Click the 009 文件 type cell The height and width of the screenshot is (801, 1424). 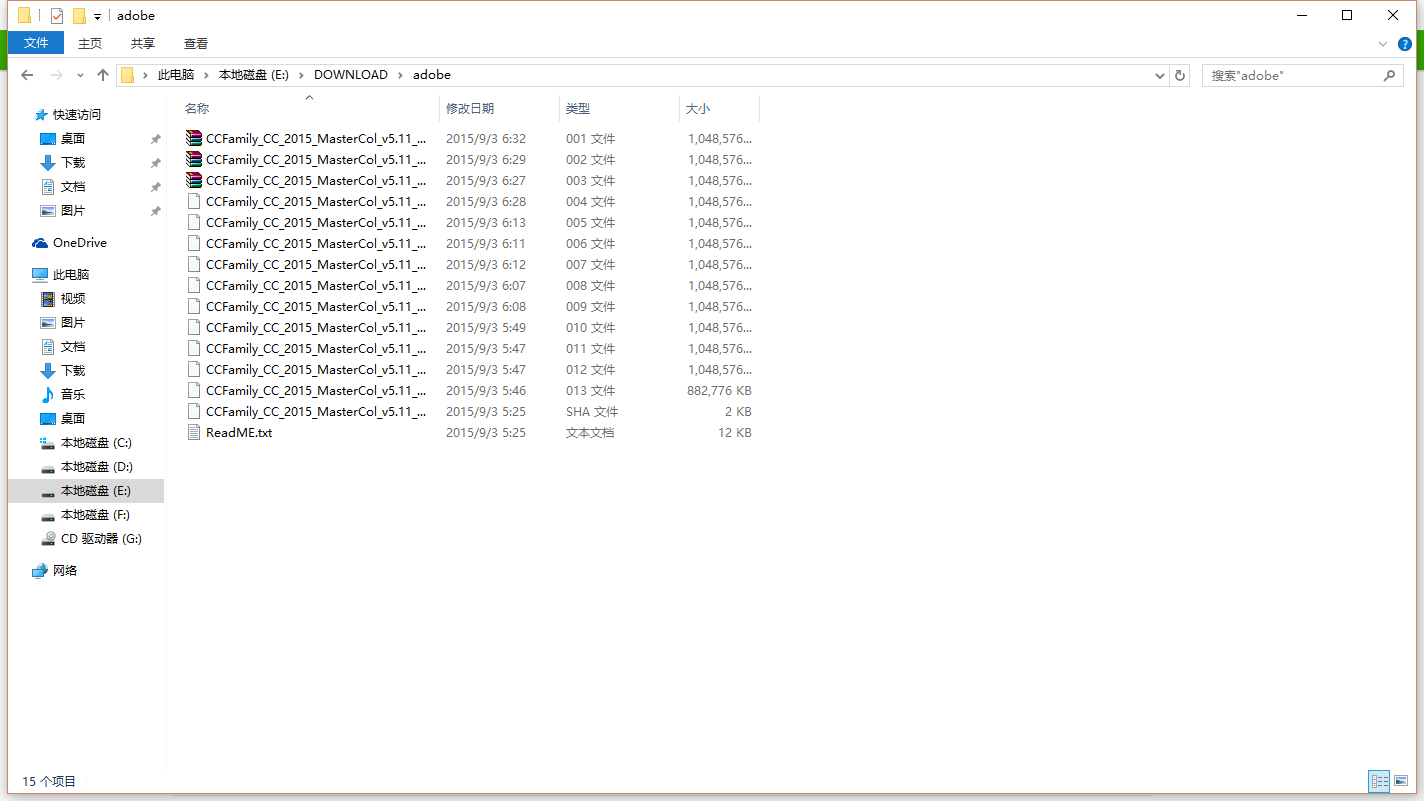(590, 307)
